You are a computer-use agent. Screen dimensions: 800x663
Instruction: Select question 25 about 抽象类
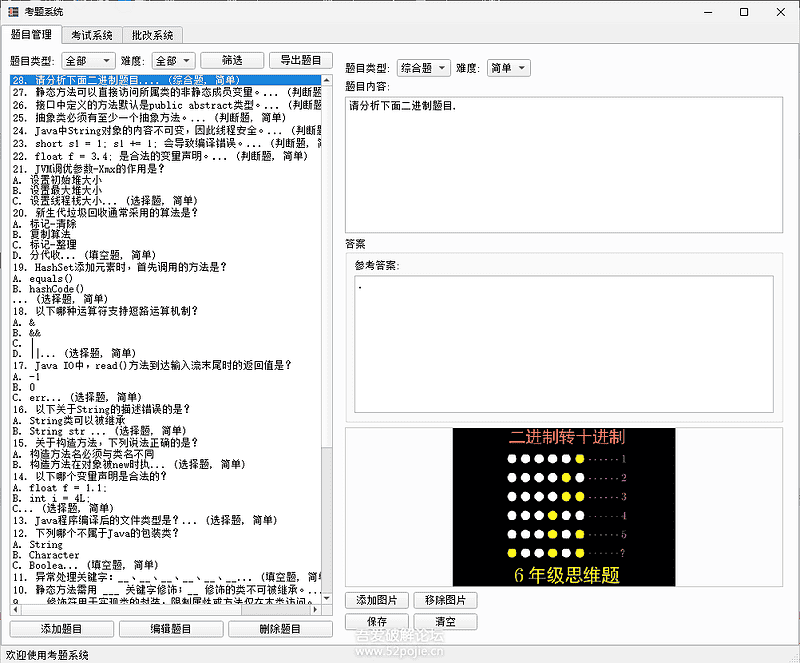(x=166, y=118)
